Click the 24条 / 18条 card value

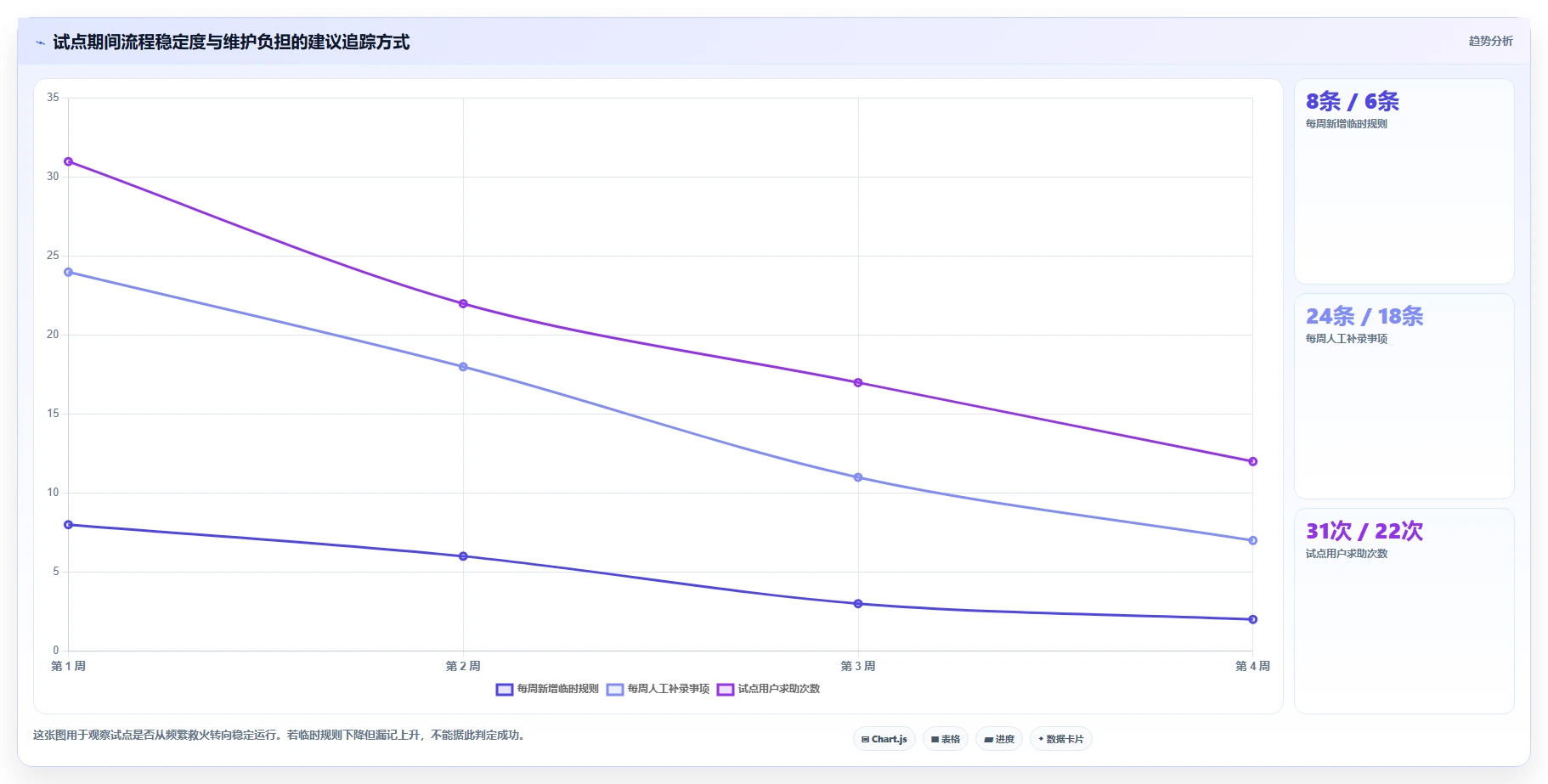pyautogui.click(x=1364, y=317)
